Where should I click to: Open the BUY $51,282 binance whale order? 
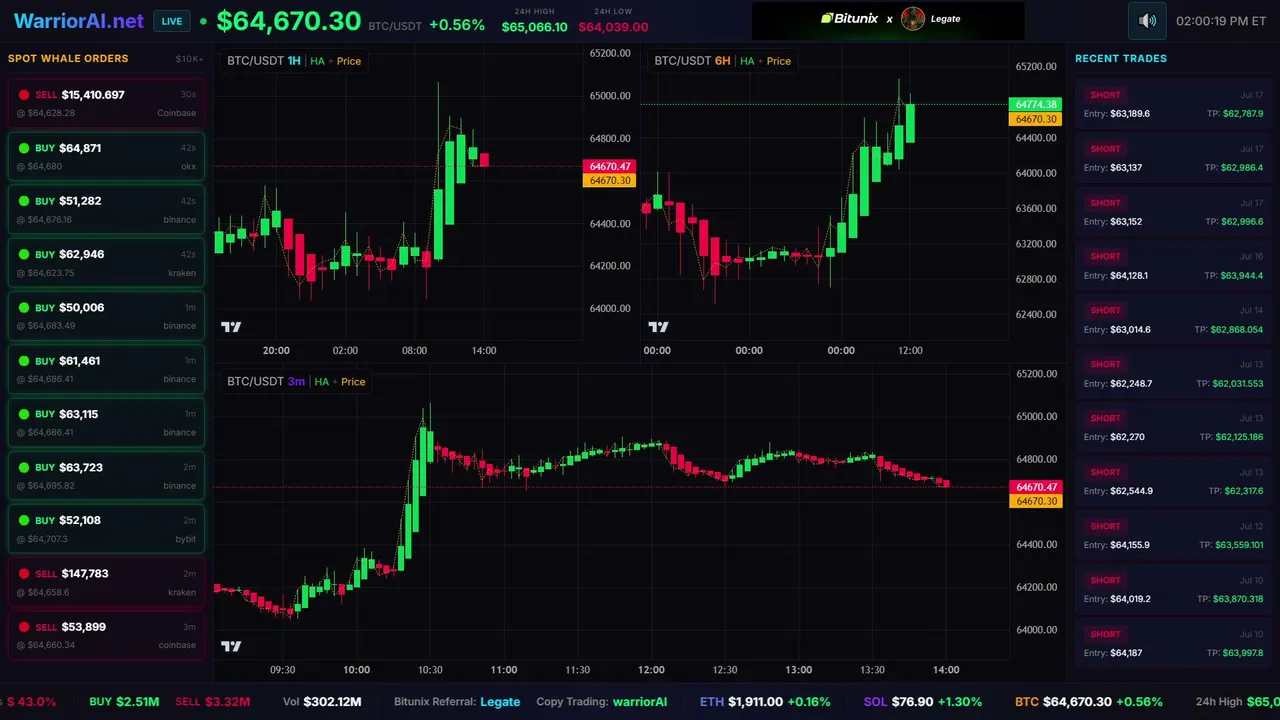tap(106, 209)
